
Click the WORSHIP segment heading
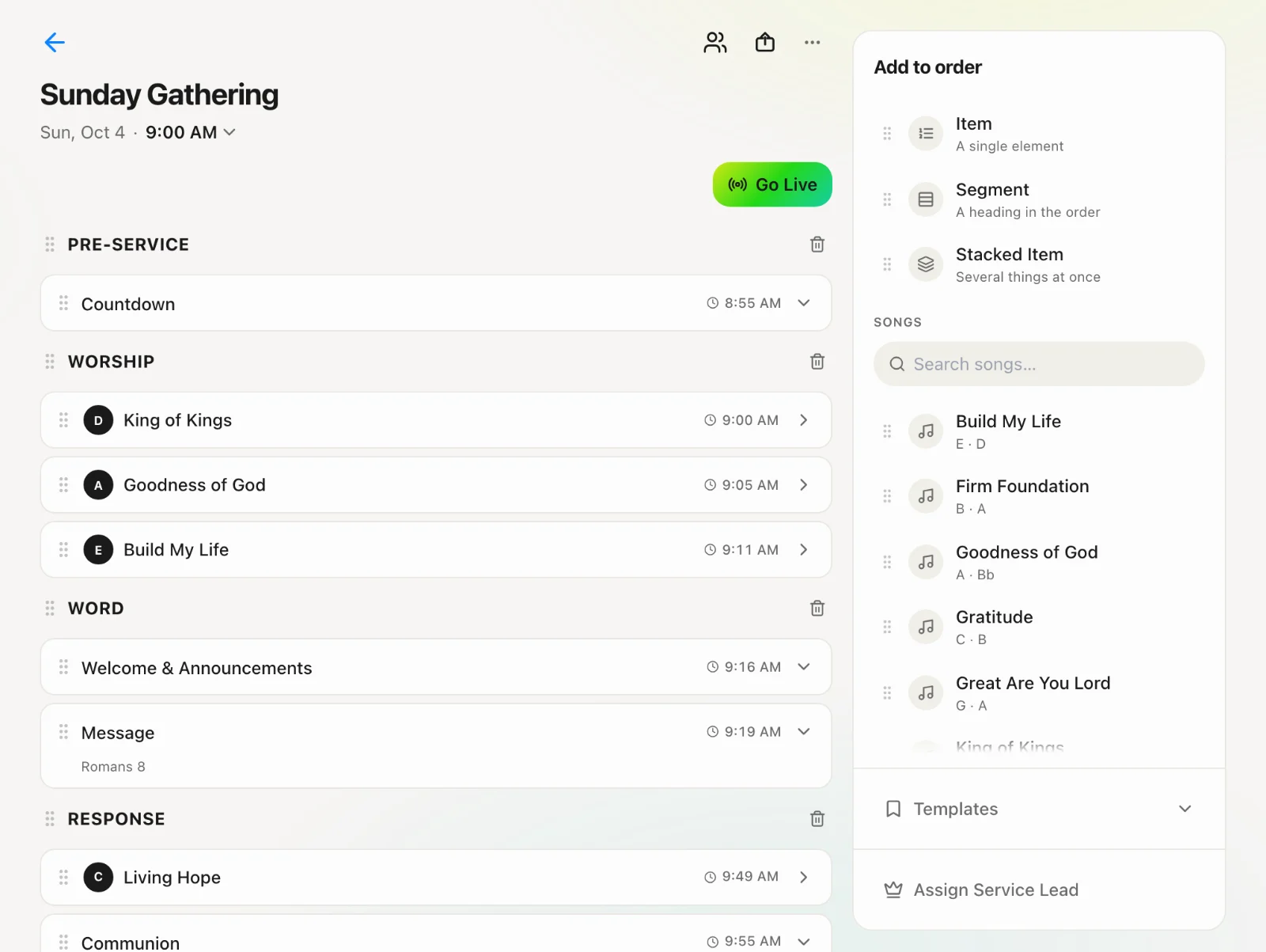[111, 362]
